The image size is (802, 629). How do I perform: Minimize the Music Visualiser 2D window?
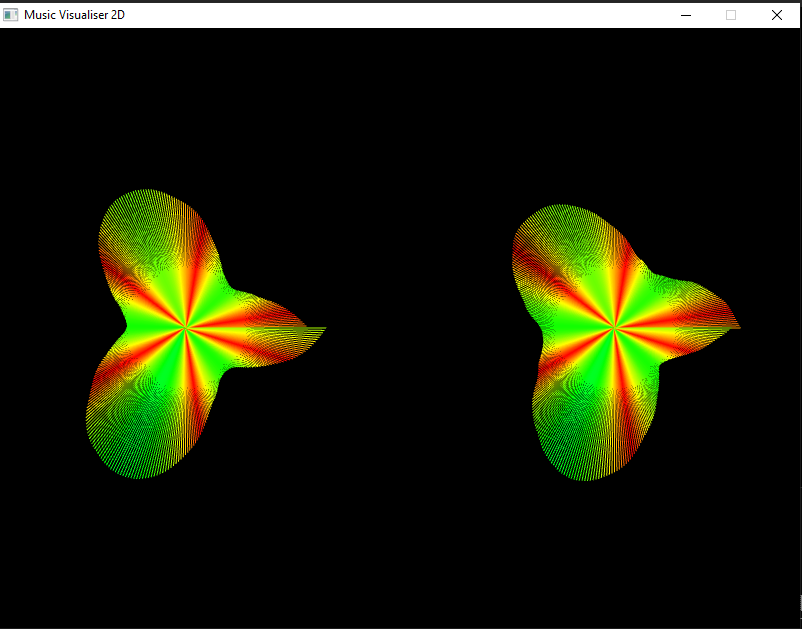[x=686, y=15]
